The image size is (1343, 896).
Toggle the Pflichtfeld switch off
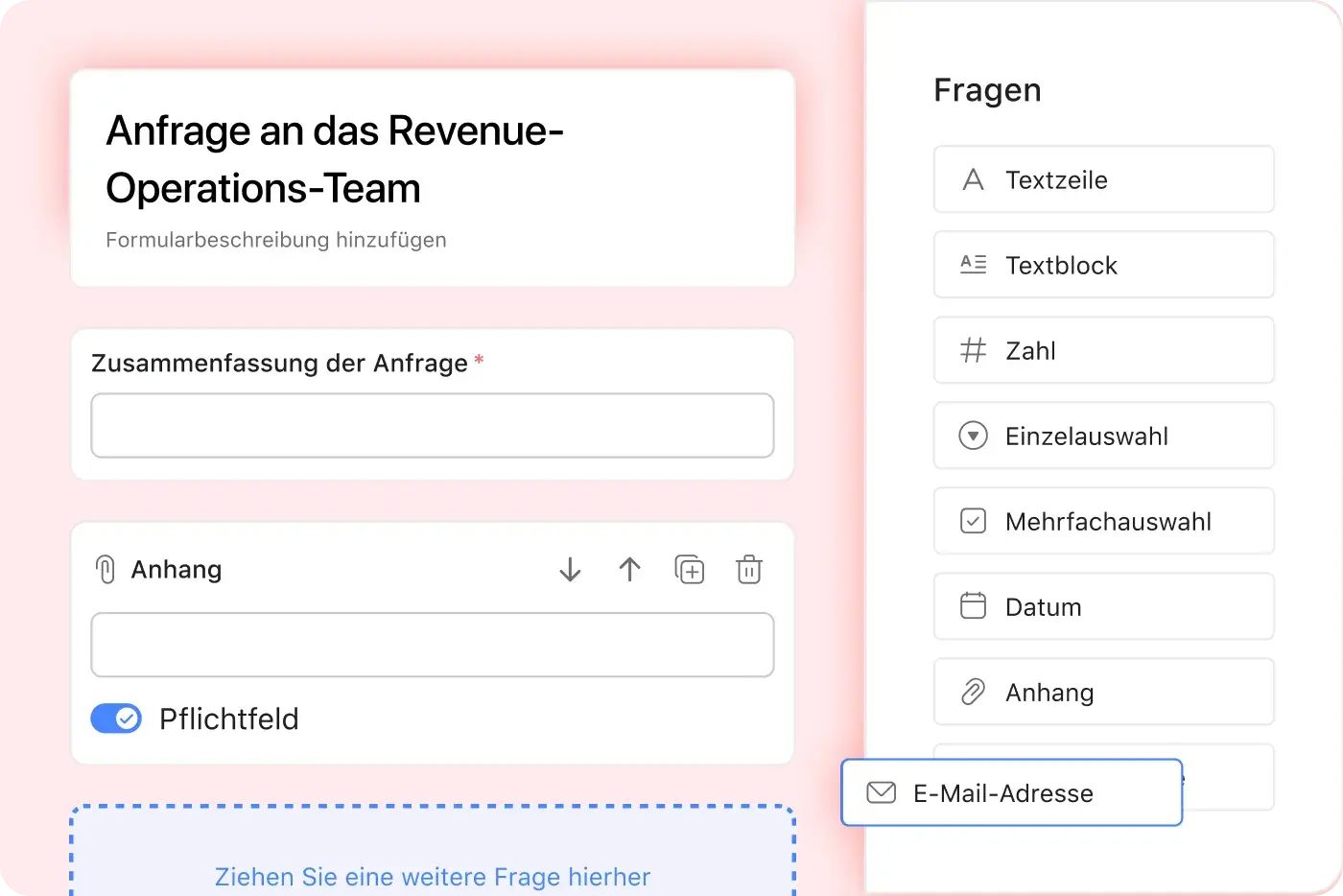116,719
